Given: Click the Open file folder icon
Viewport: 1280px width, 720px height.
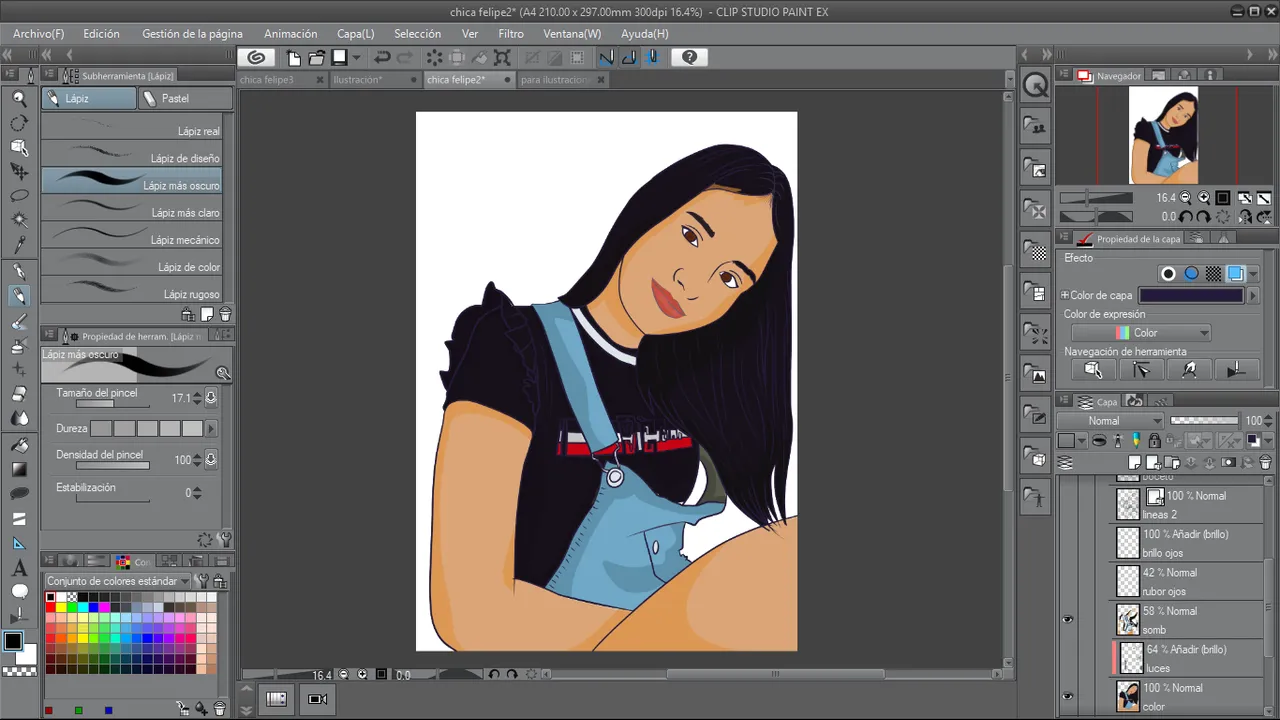Looking at the screenshot, I should [316, 57].
